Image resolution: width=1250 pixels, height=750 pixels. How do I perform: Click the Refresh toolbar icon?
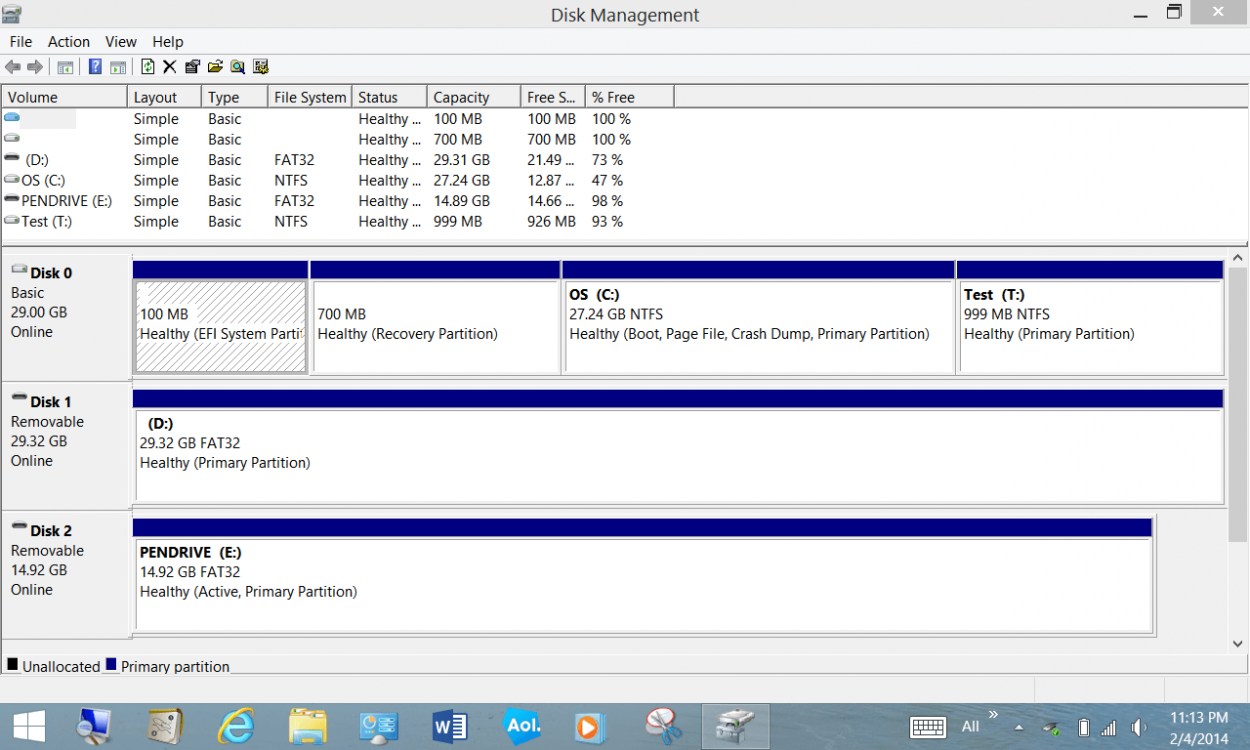[x=148, y=67]
